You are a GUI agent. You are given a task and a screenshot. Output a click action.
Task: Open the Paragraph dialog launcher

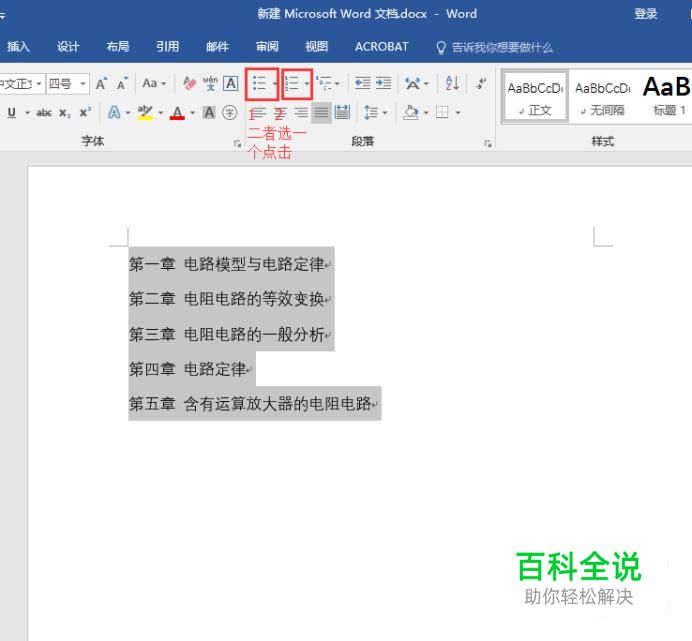click(488, 143)
